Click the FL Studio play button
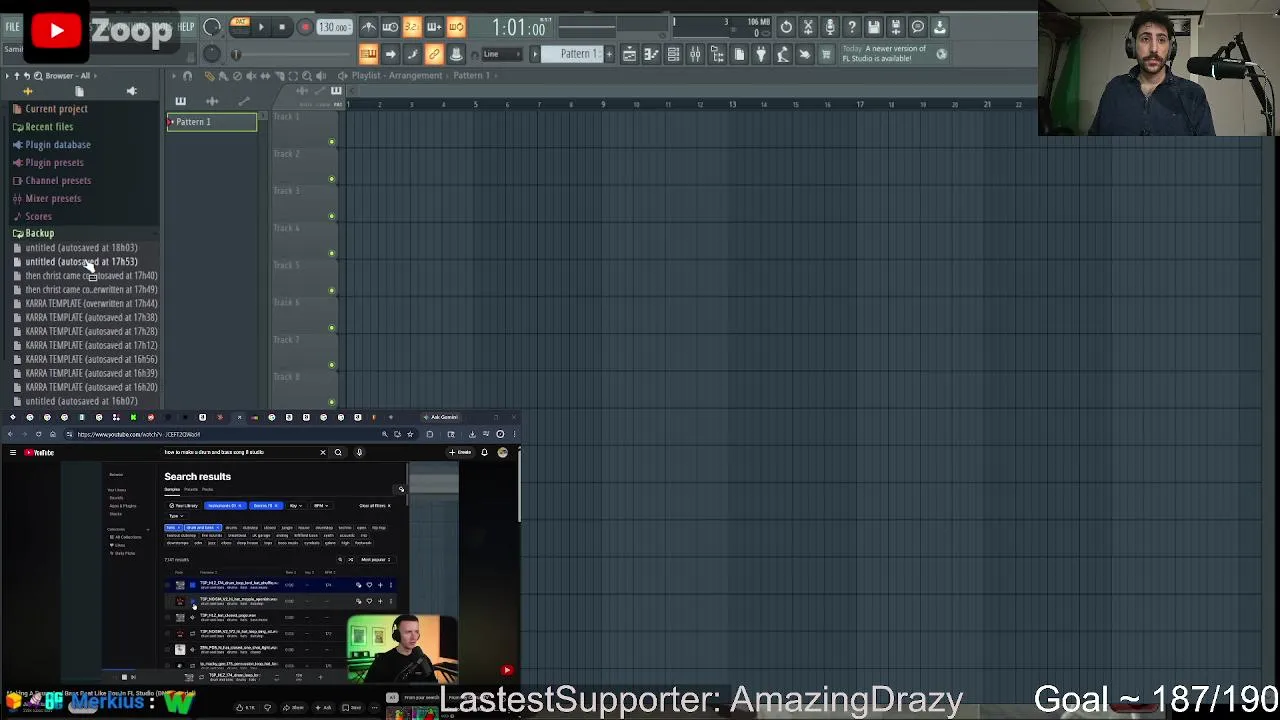The image size is (1280, 720). click(x=261, y=28)
